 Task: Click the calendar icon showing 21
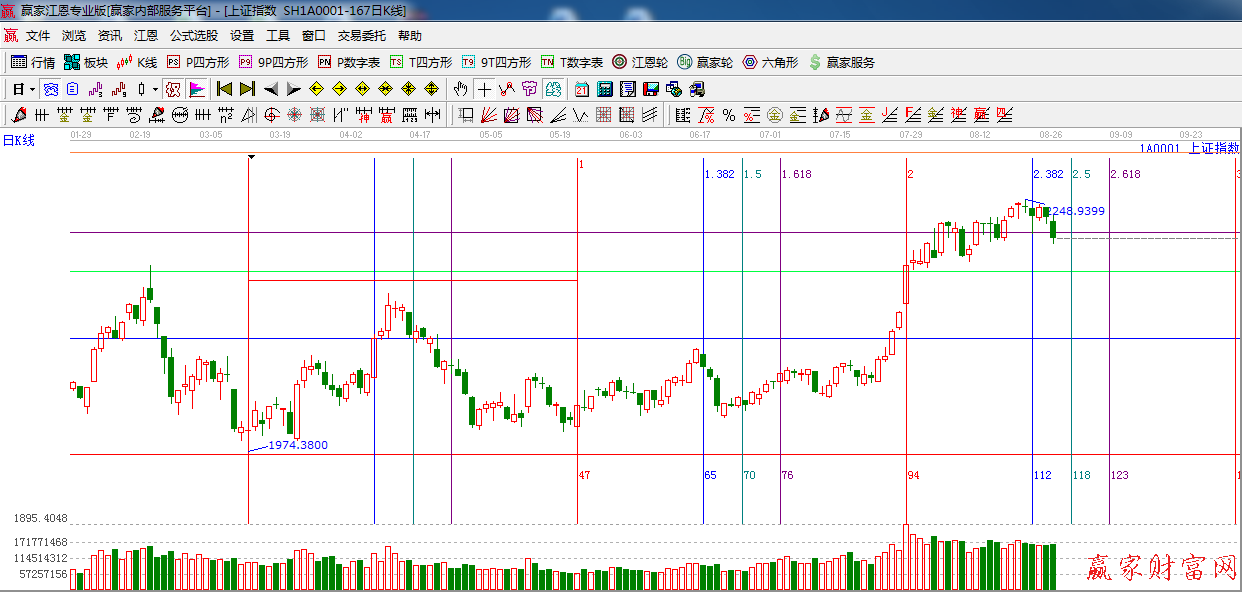[x=581, y=89]
